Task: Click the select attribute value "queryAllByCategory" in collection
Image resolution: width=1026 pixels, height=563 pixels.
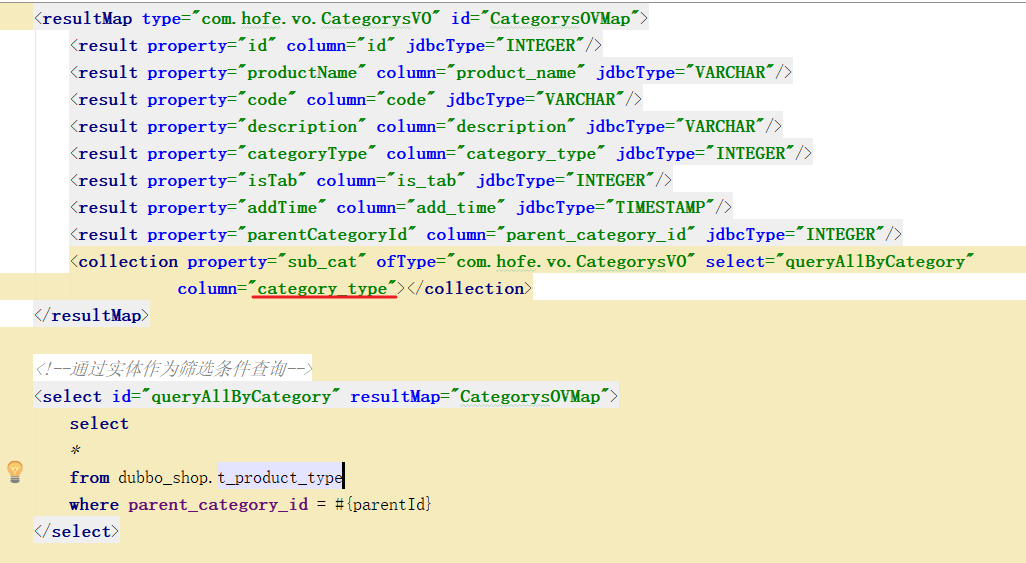Action: (875, 262)
